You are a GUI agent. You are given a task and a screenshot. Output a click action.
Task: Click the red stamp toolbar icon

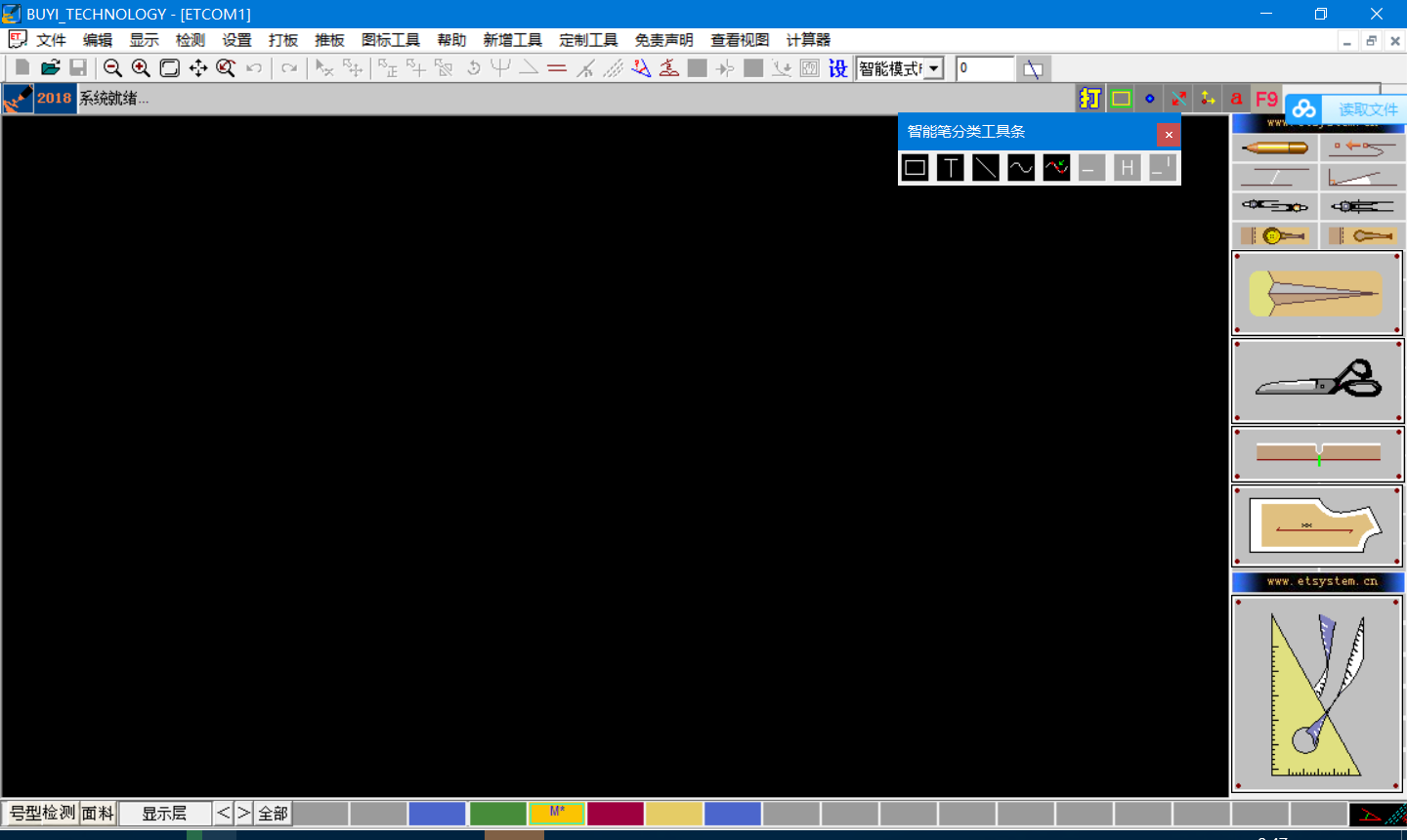[x=669, y=67]
